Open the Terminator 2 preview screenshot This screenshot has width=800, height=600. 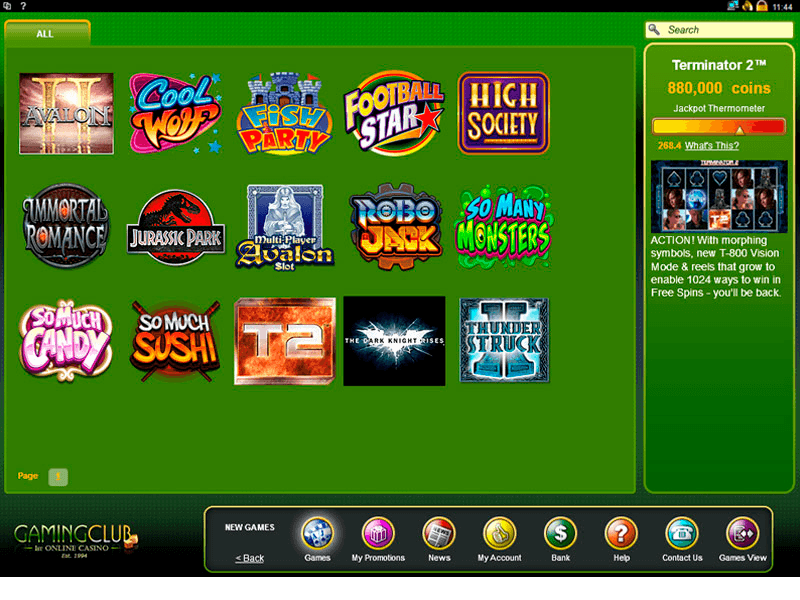[719, 196]
